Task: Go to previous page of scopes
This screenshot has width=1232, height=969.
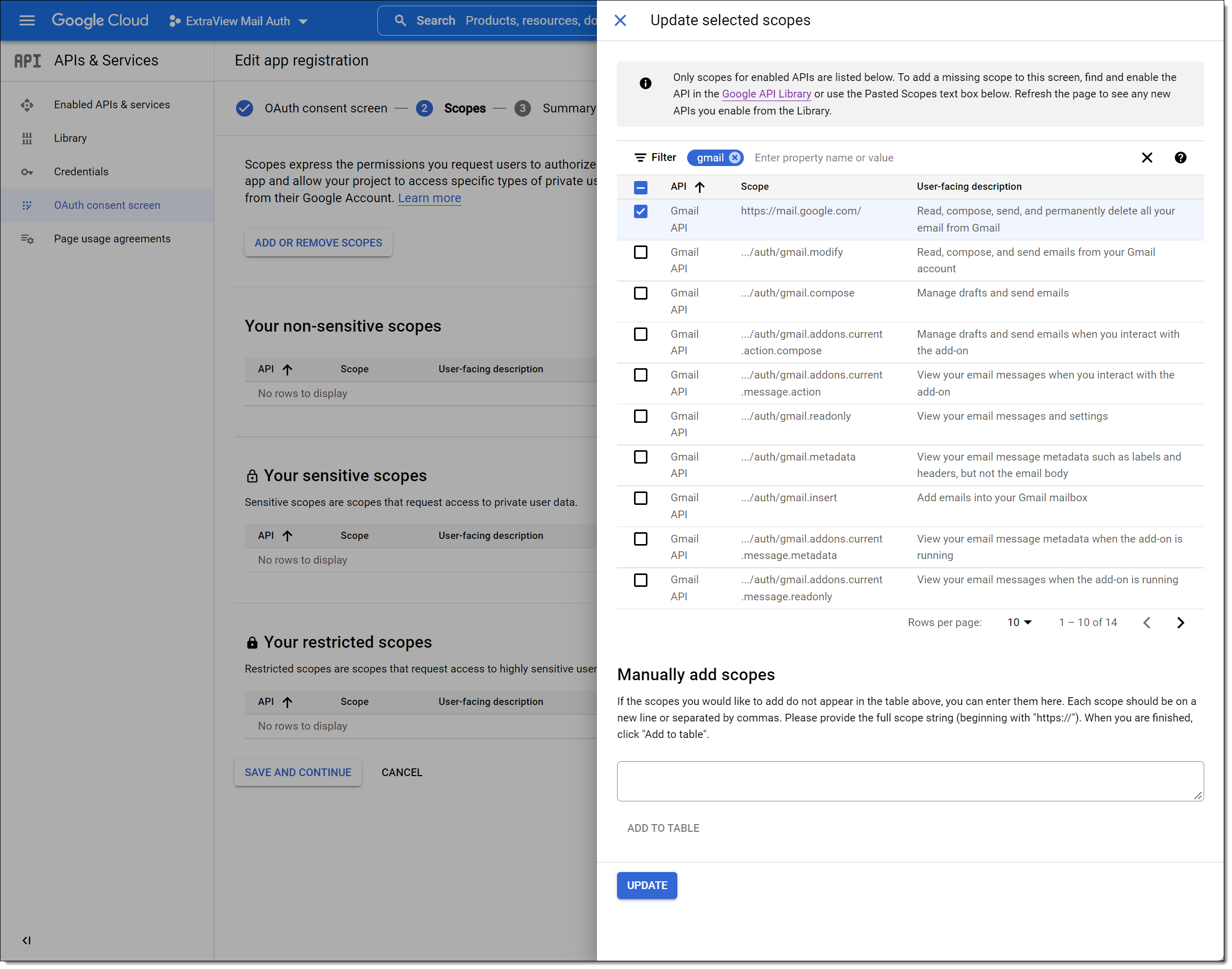Action: pyautogui.click(x=1146, y=623)
